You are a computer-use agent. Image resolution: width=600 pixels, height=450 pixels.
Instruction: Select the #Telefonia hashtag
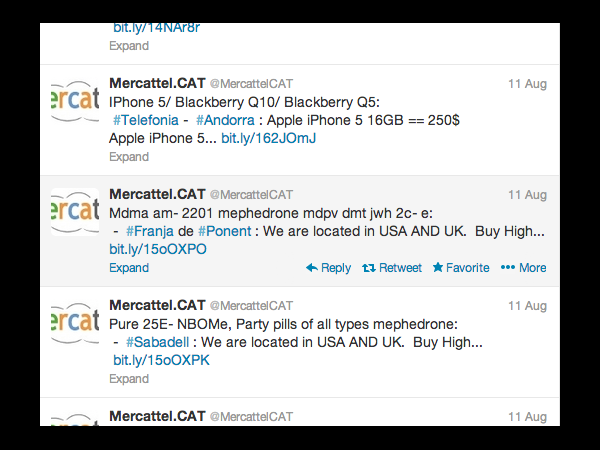point(146,120)
